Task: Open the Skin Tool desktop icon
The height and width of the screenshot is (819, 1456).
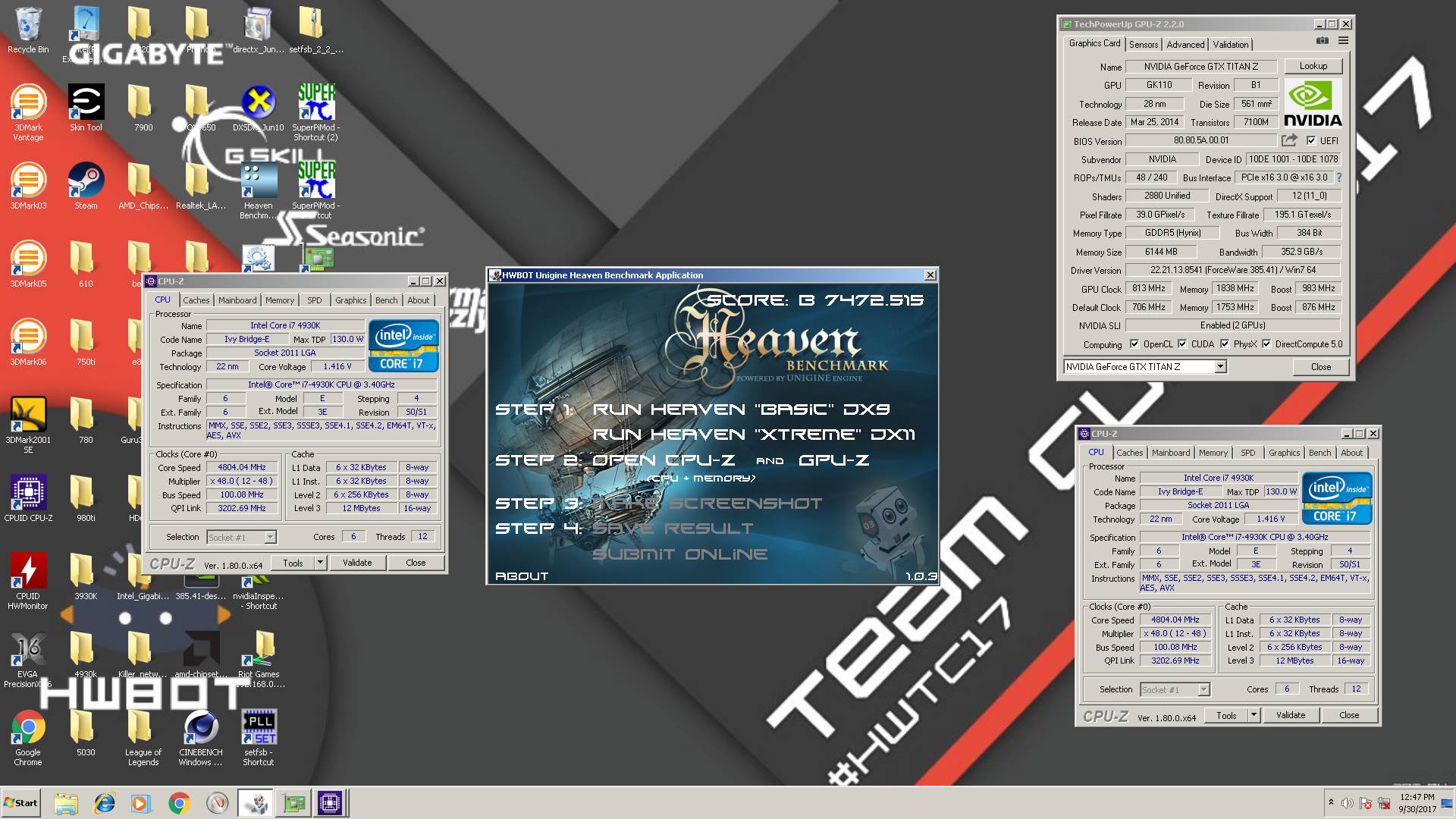Action: pyautogui.click(x=86, y=108)
